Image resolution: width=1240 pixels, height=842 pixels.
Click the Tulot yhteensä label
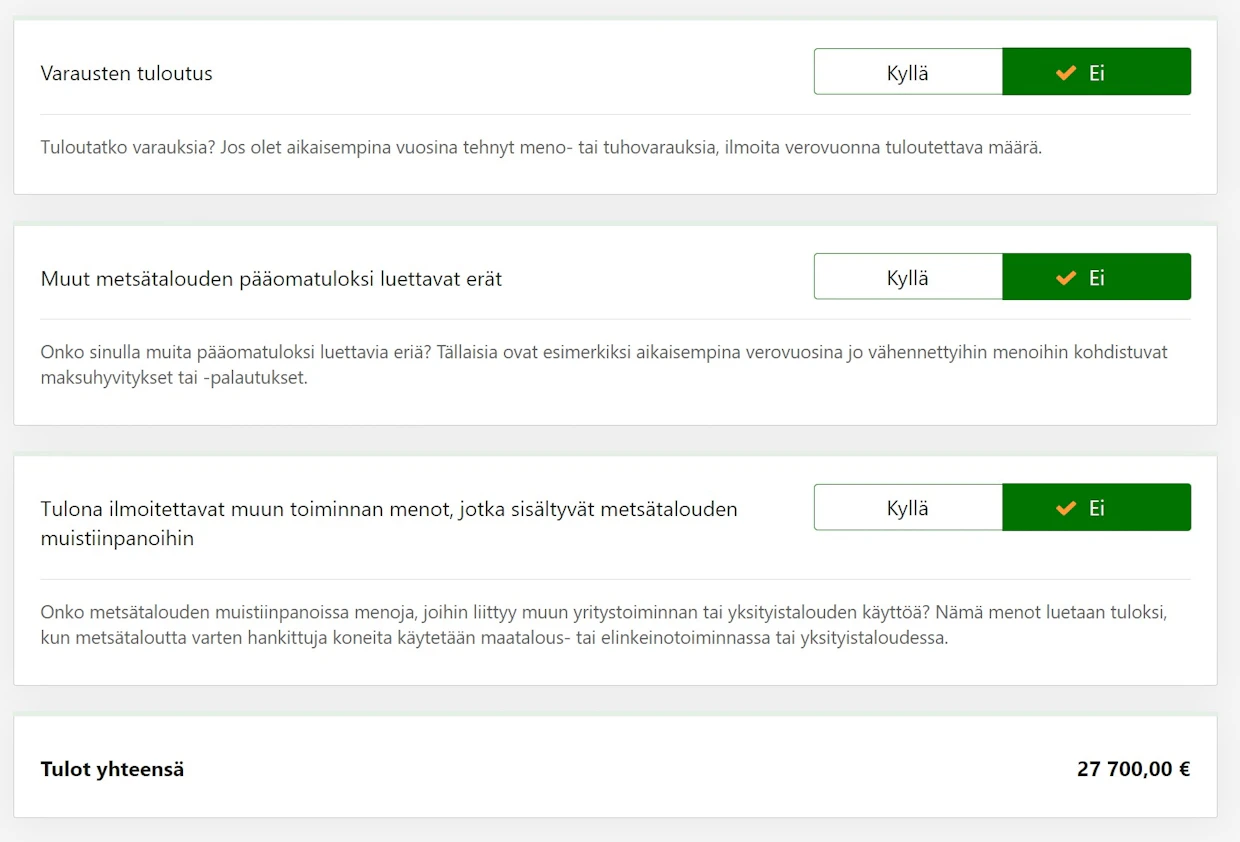pos(112,769)
